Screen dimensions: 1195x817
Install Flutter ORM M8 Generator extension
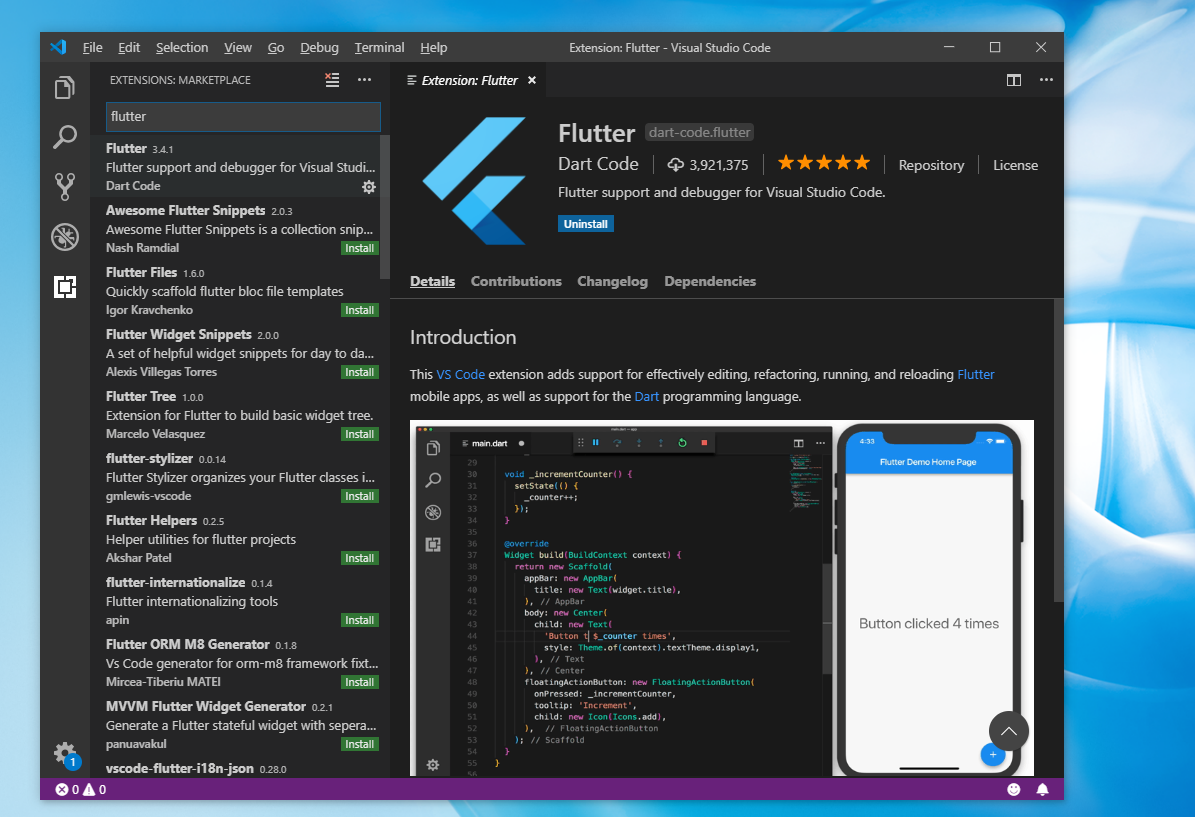click(x=360, y=682)
